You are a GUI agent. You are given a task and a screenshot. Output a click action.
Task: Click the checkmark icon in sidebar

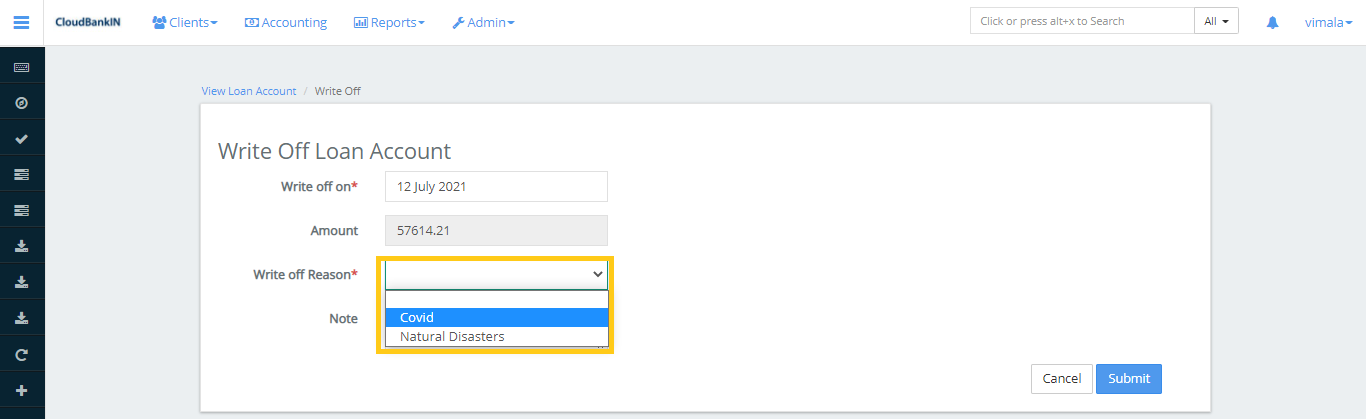(21, 139)
